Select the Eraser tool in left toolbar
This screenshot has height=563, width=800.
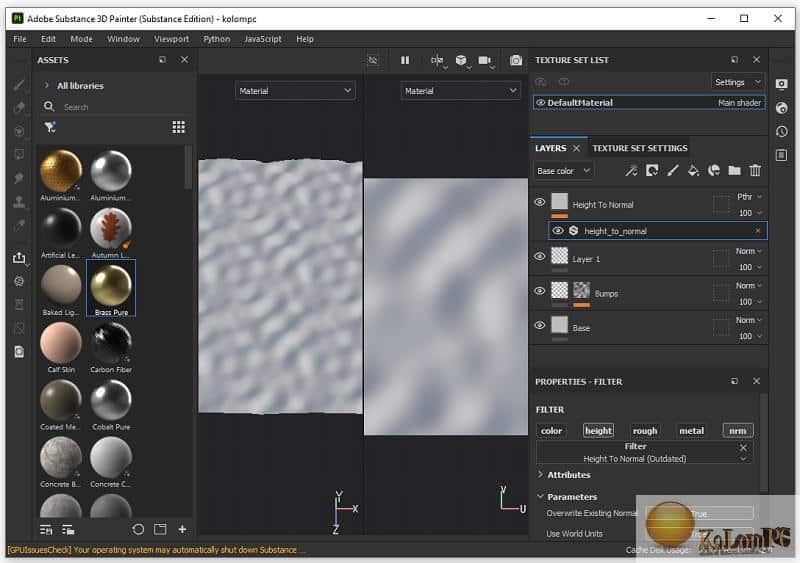(x=19, y=108)
